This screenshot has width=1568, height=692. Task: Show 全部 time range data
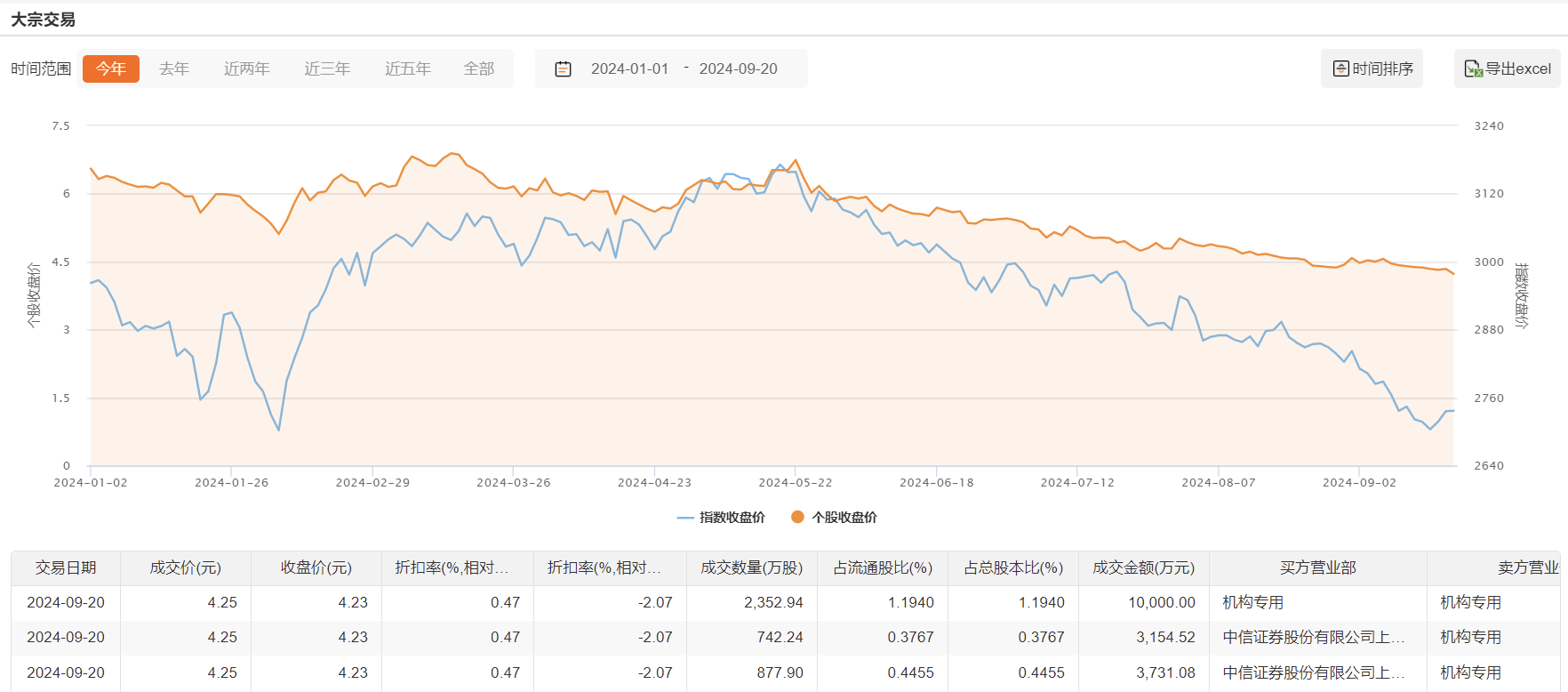pos(479,68)
